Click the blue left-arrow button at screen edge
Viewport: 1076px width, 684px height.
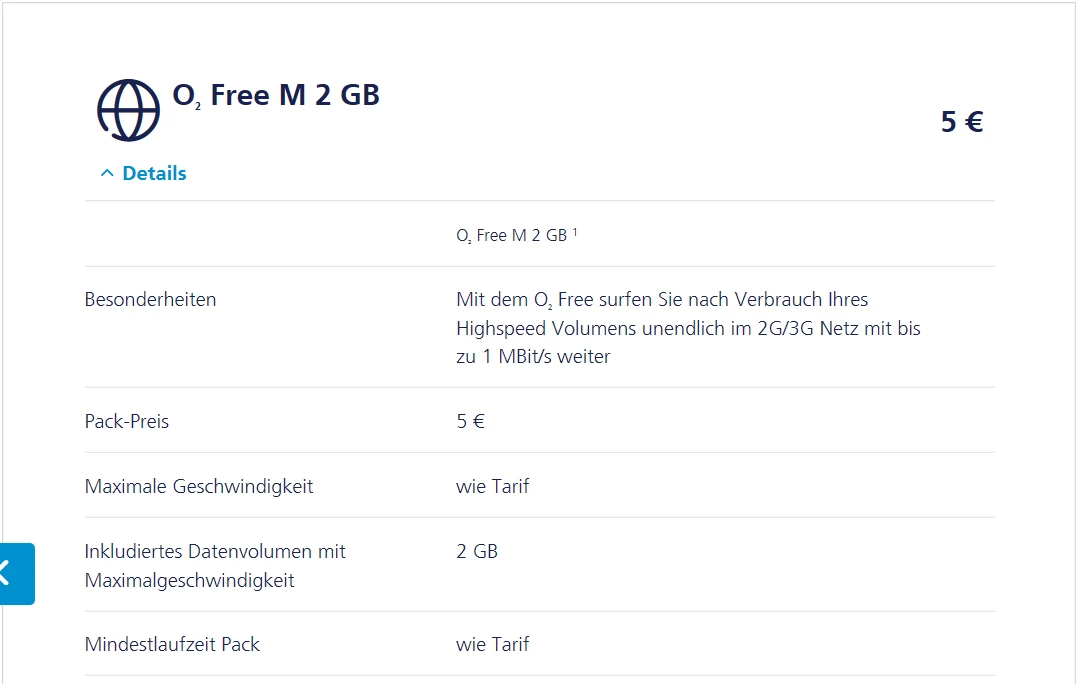[16, 573]
